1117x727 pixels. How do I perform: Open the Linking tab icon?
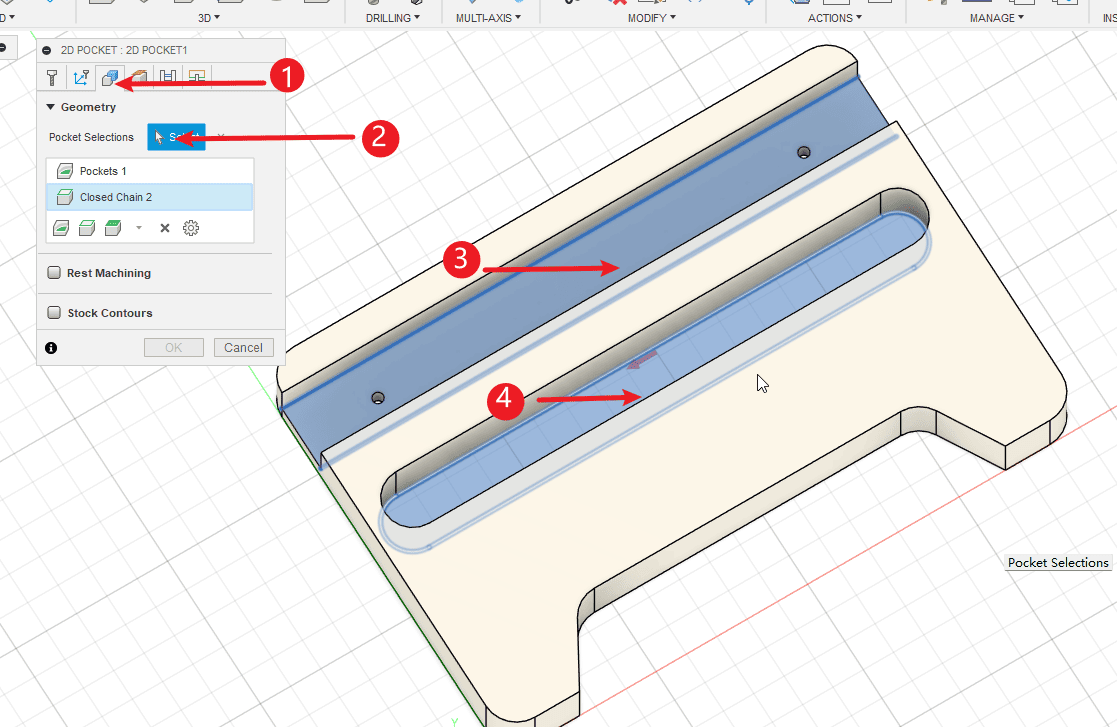197,77
